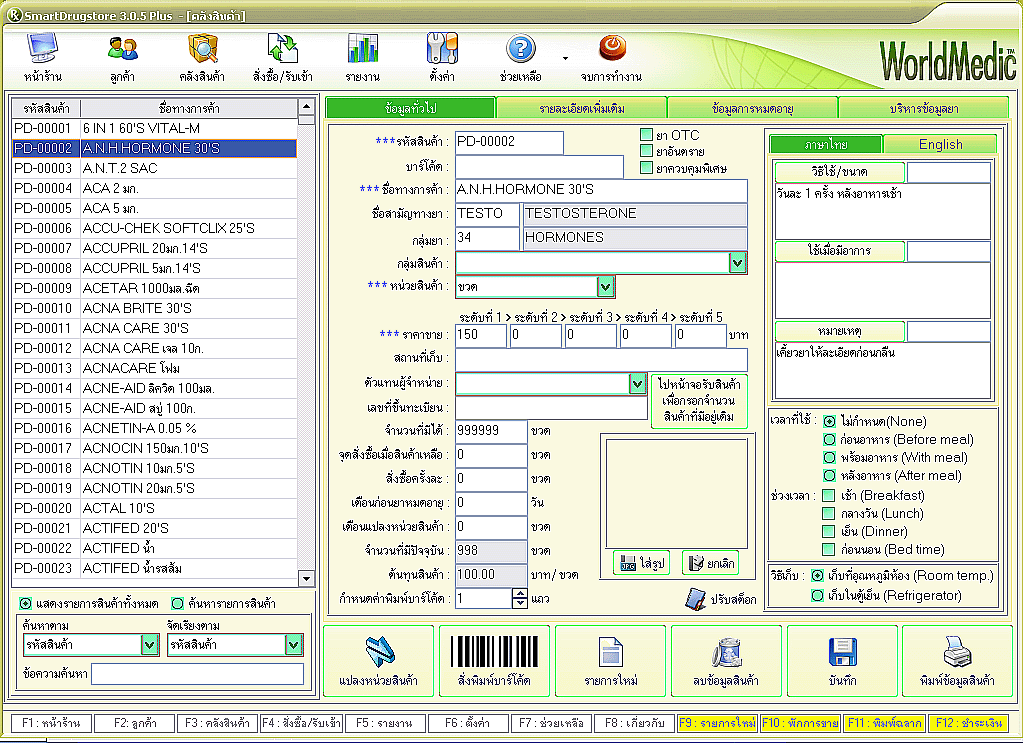The image size is (1023, 743).
Task: Toggle the ยาควบคุมพิเศษ checkbox
Action: click(x=647, y=168)
